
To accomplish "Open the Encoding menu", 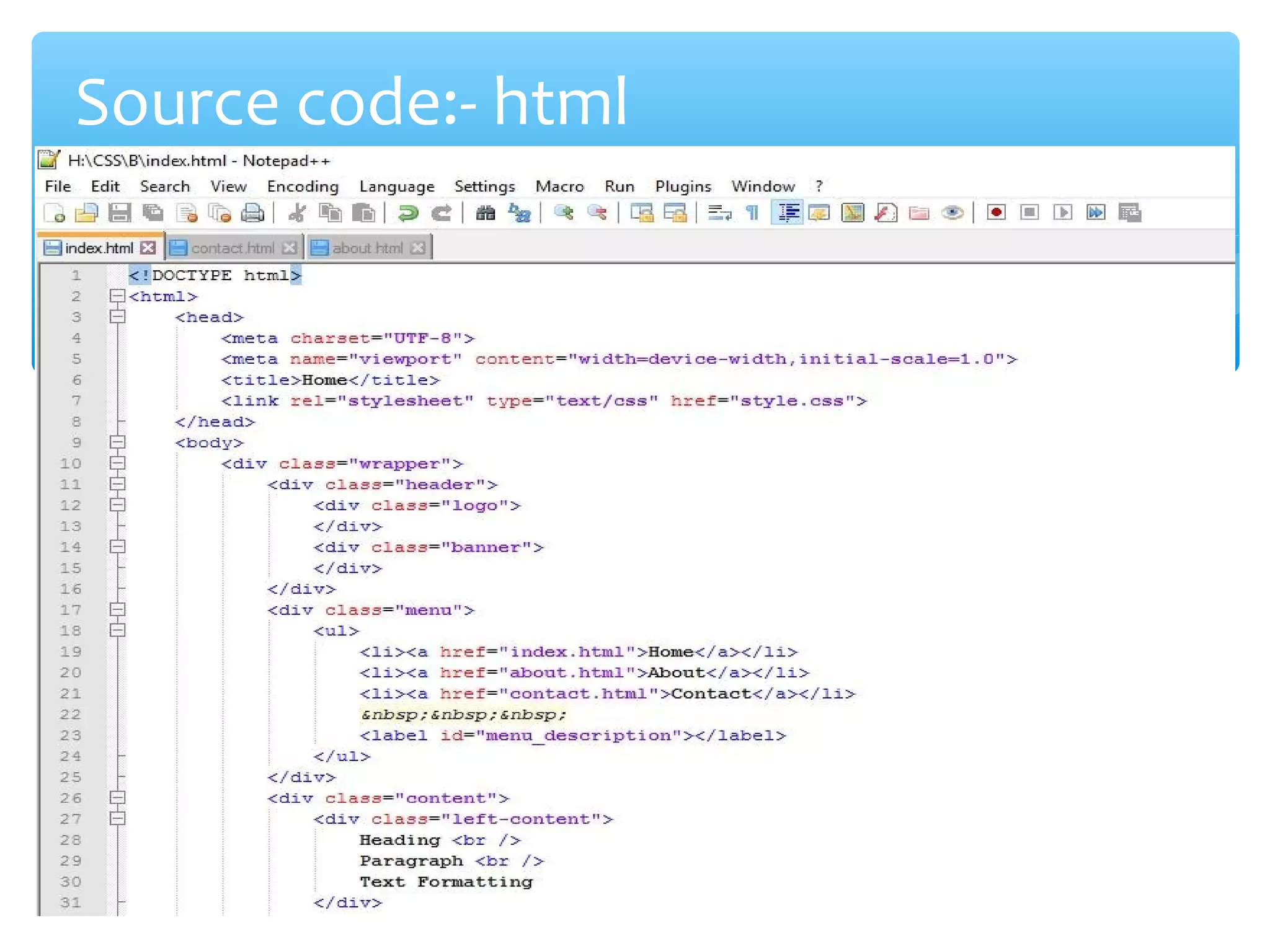I will tap(303, 187).
